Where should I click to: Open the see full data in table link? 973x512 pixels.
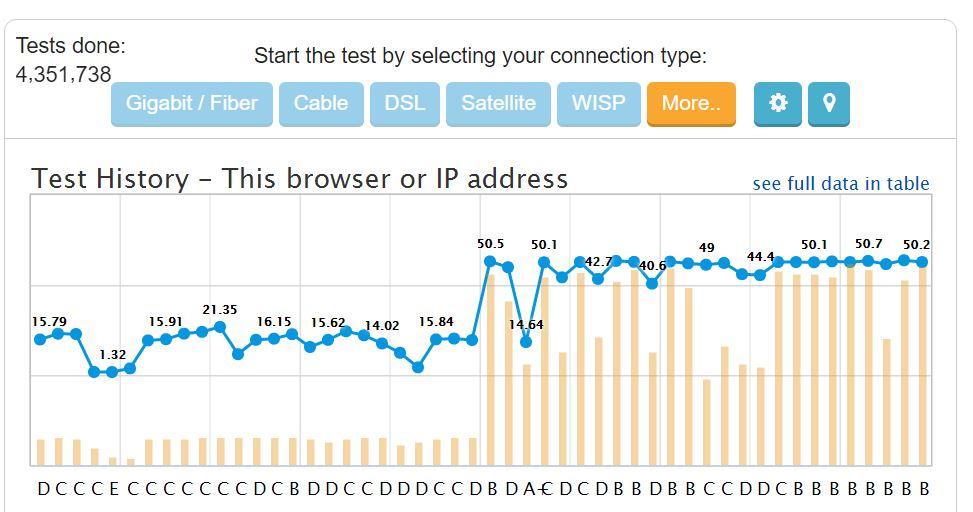pyautogui.click(x=841, y=184)
